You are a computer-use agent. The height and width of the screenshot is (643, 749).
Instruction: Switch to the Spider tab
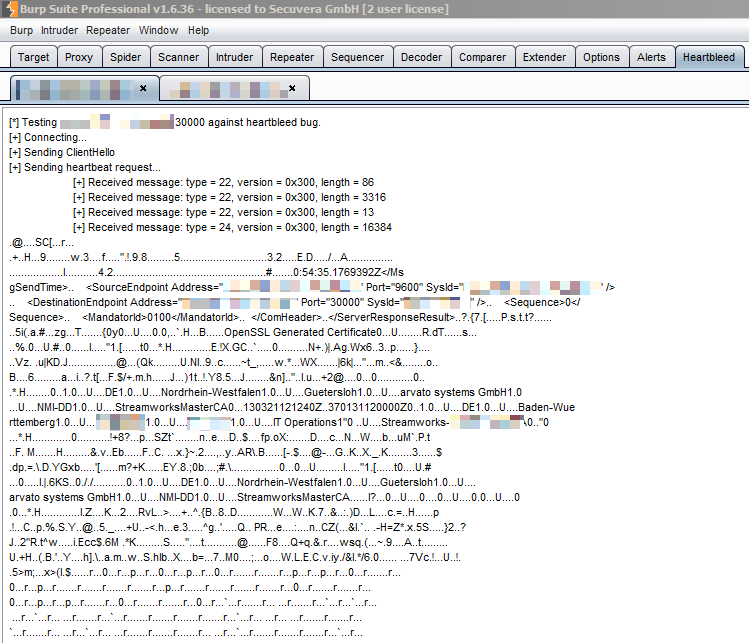(x=126, y=57)
